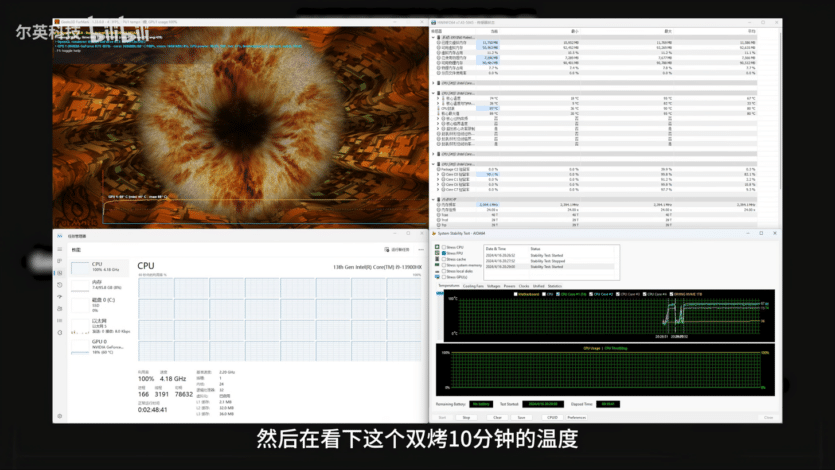Click Clear button in AIDA64
The height and width of the screenshot is (470, 835).
click(x=497, y=417)
